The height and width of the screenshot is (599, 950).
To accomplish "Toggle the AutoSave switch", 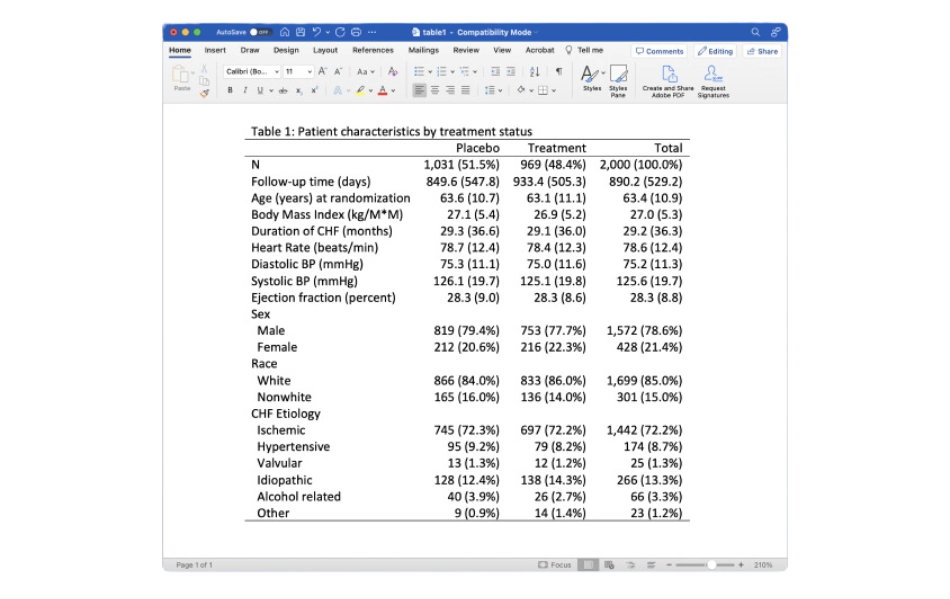I will pos(260,32).
